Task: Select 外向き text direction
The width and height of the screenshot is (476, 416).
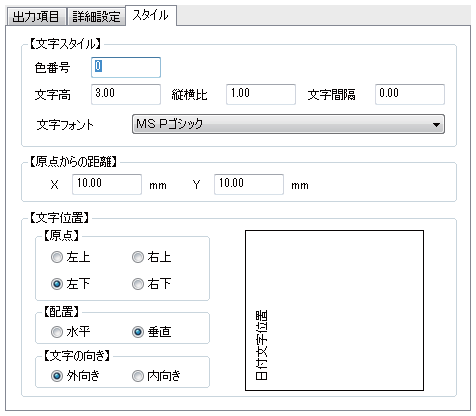Action: click(57, 376)
